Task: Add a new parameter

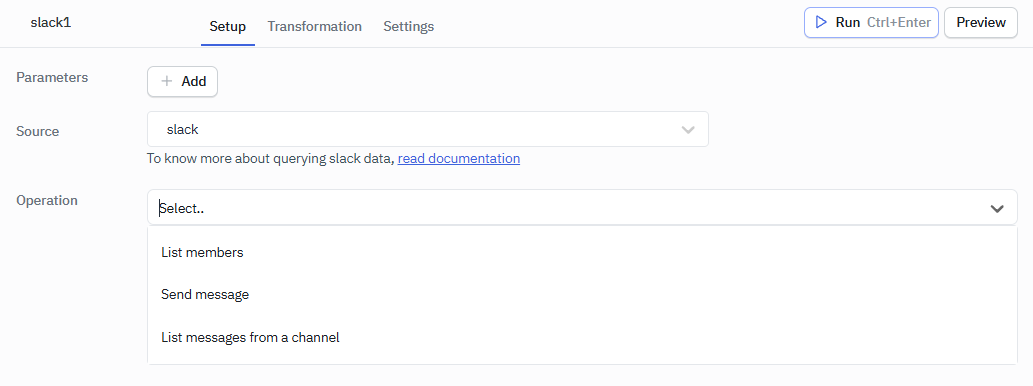Action: point(182,81)
